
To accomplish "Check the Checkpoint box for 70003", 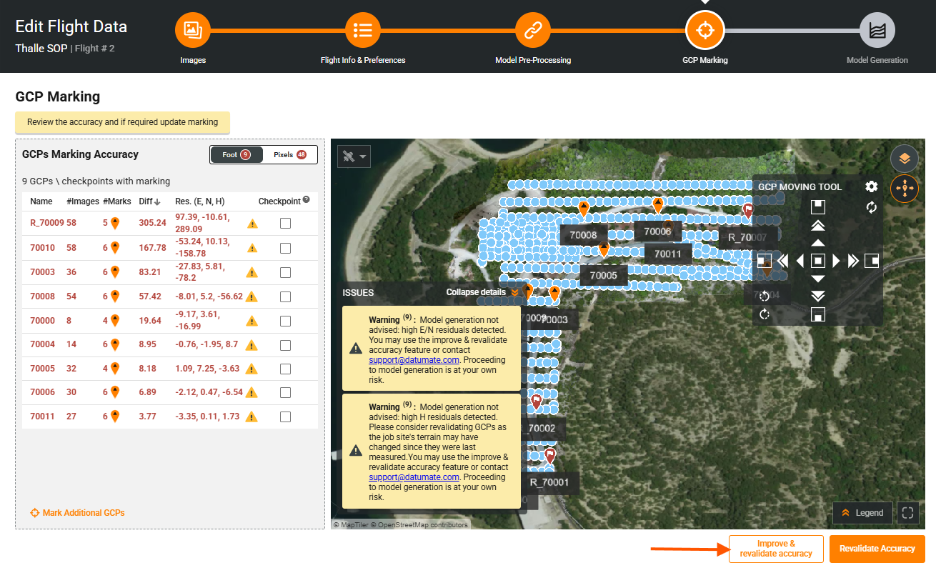I will coord(286,271).
